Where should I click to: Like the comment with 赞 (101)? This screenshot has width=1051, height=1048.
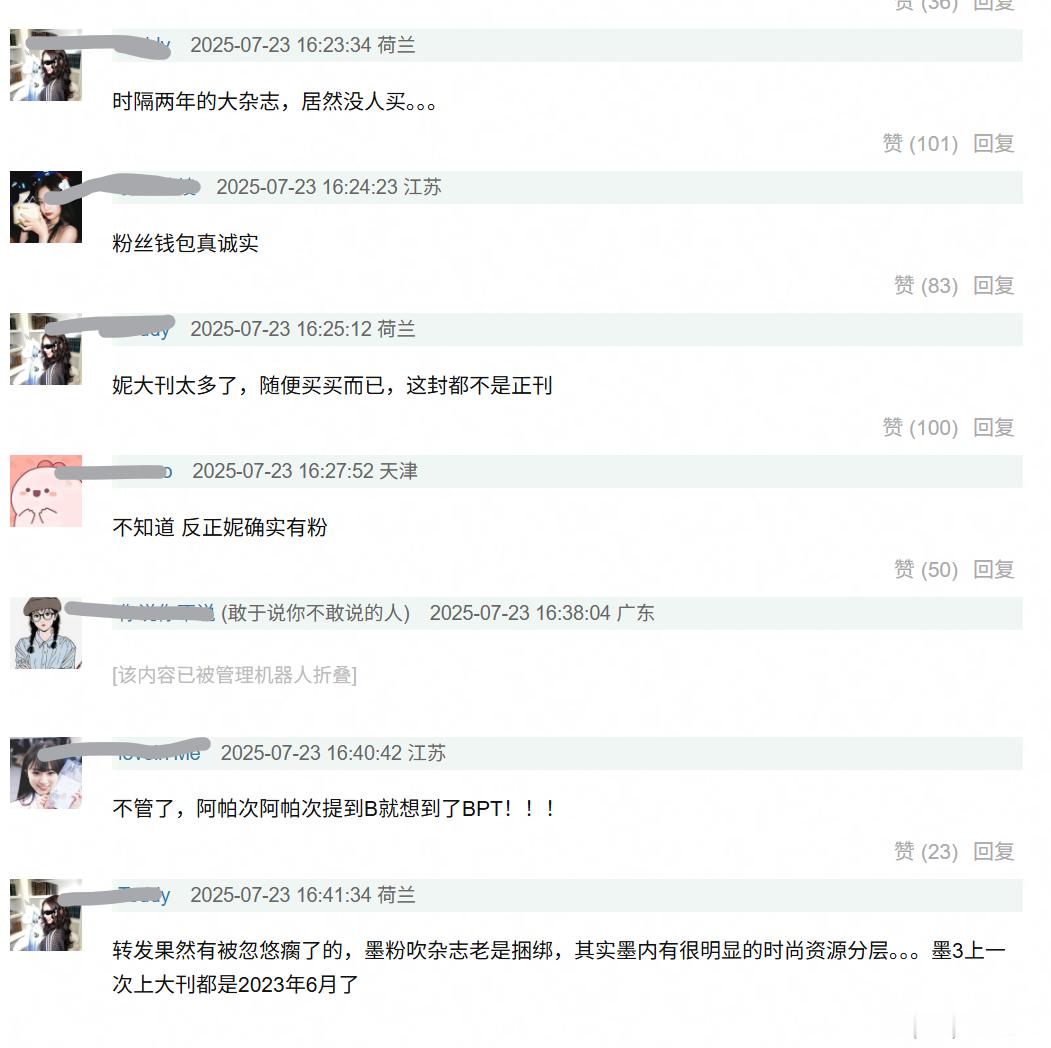point(920,143)
